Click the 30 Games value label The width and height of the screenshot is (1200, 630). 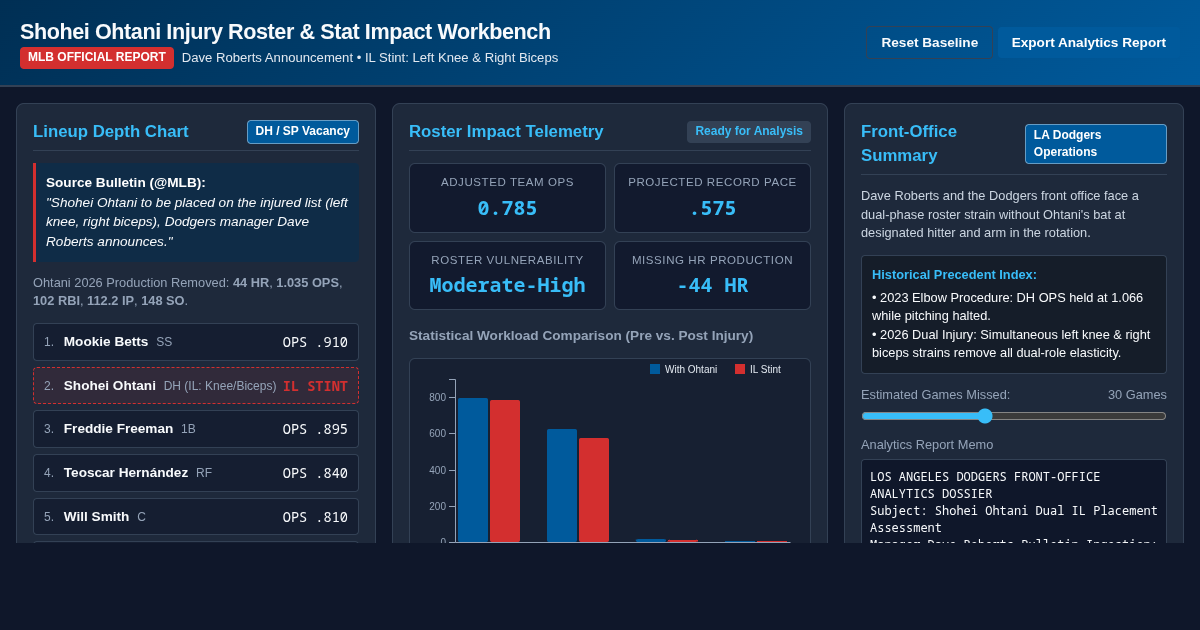tap(1137, 395)
